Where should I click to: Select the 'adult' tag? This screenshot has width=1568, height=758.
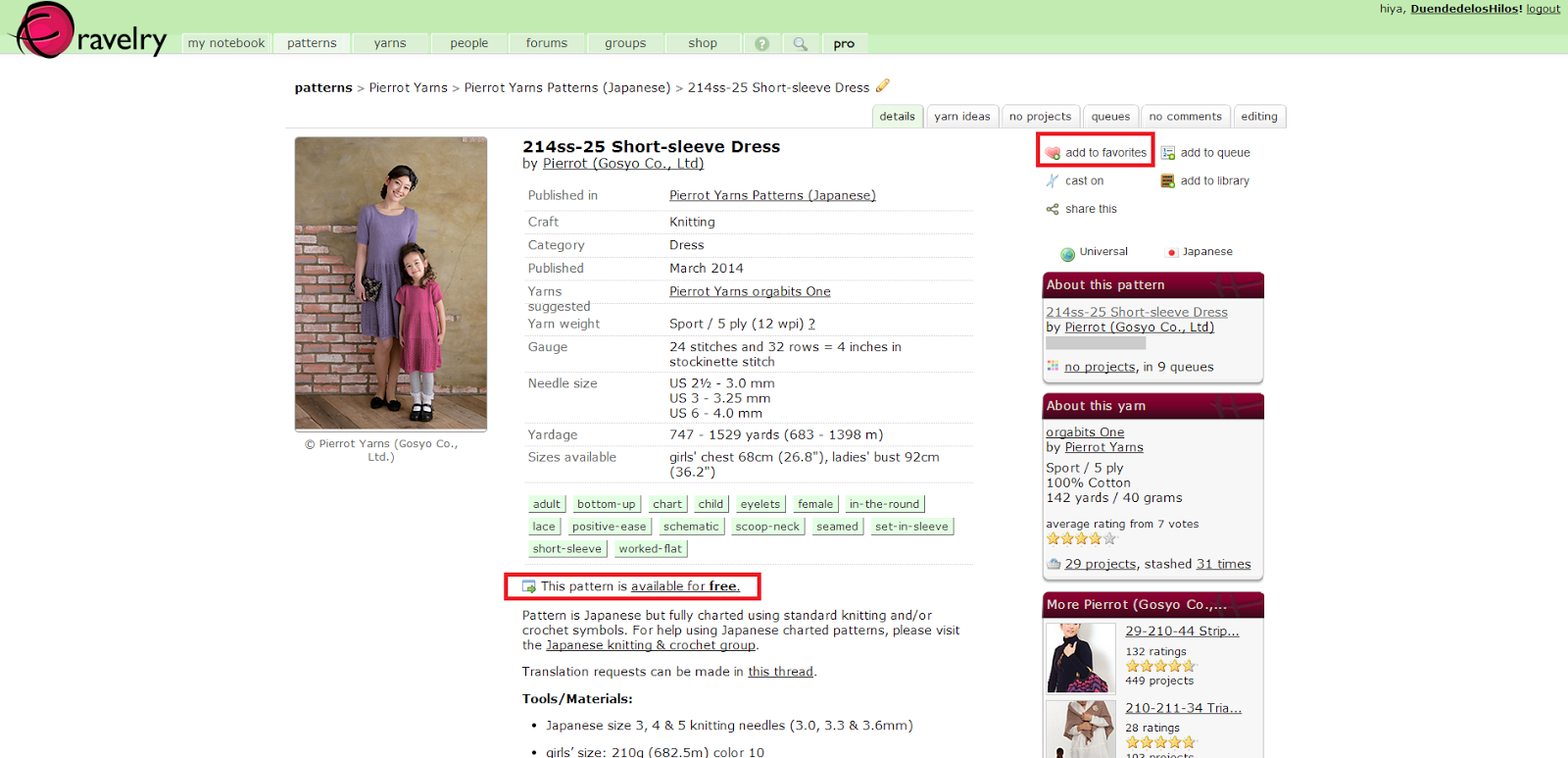[x=547, y=504]
